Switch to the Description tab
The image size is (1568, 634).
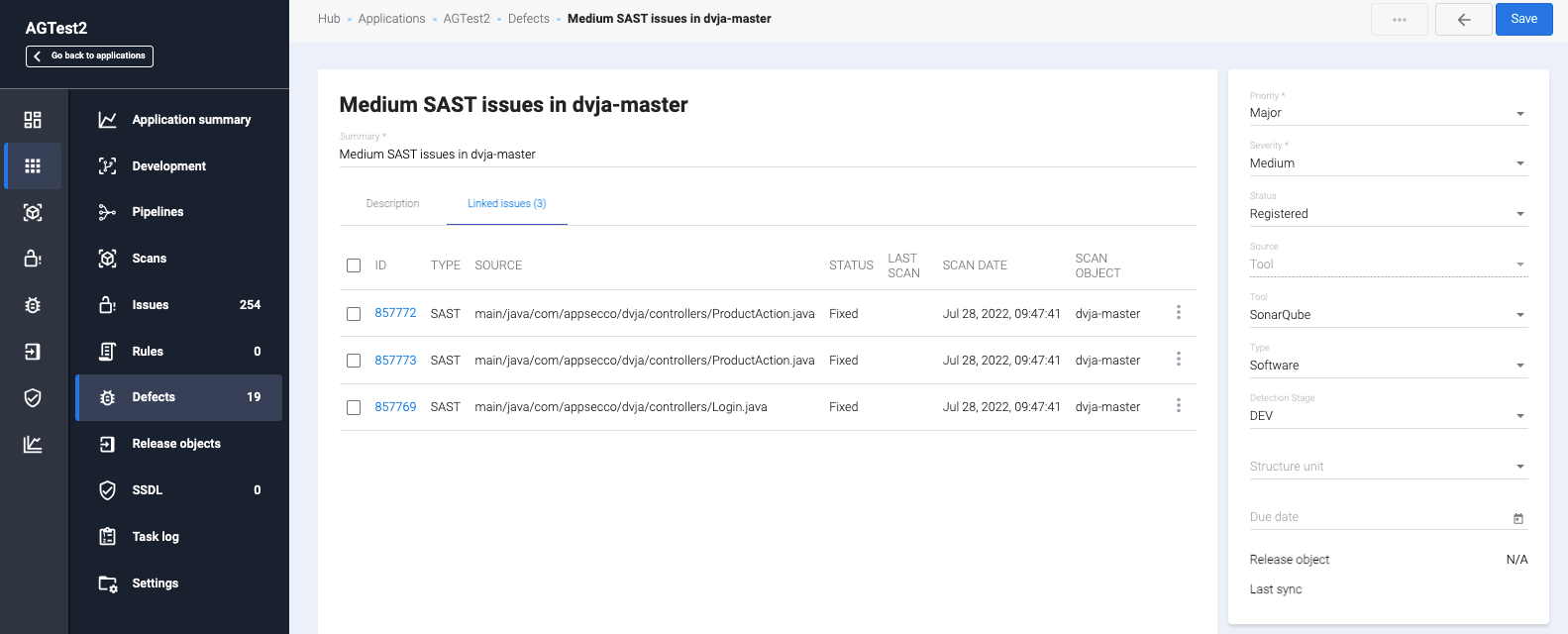tap(392, 204)
